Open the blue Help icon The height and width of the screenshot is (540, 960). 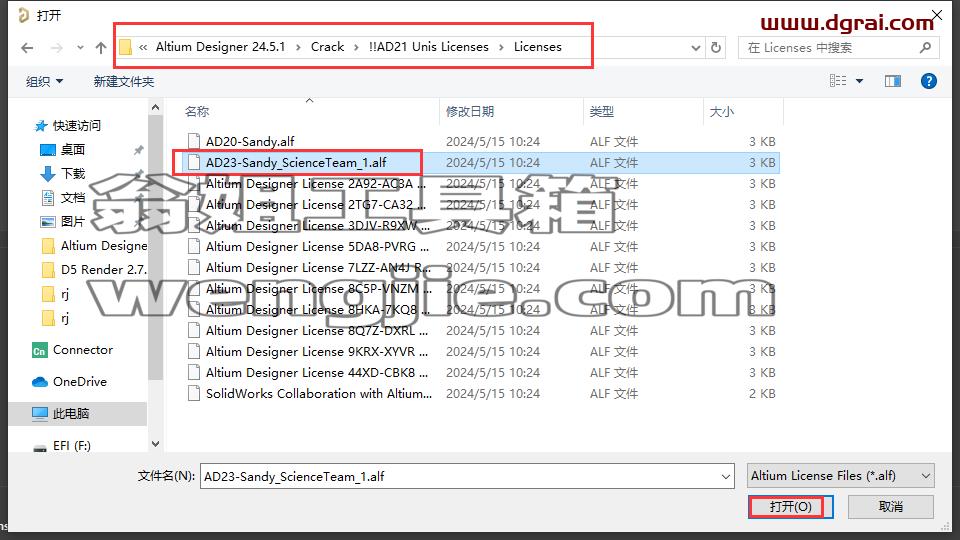(x=929, y=81)
